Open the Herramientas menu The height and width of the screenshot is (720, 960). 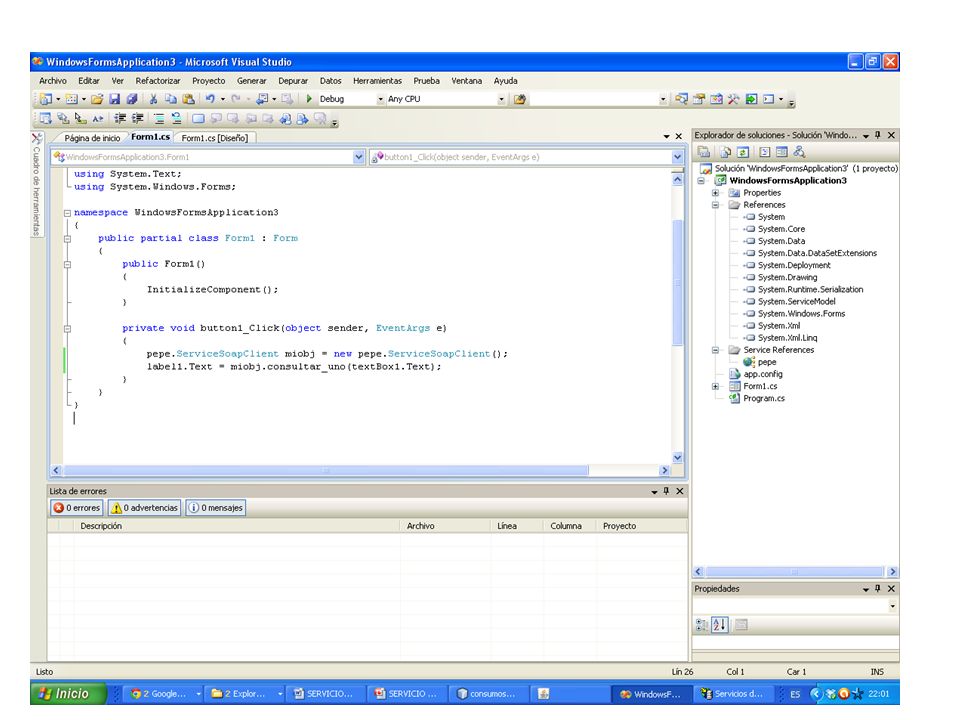[x=377, y=81]
